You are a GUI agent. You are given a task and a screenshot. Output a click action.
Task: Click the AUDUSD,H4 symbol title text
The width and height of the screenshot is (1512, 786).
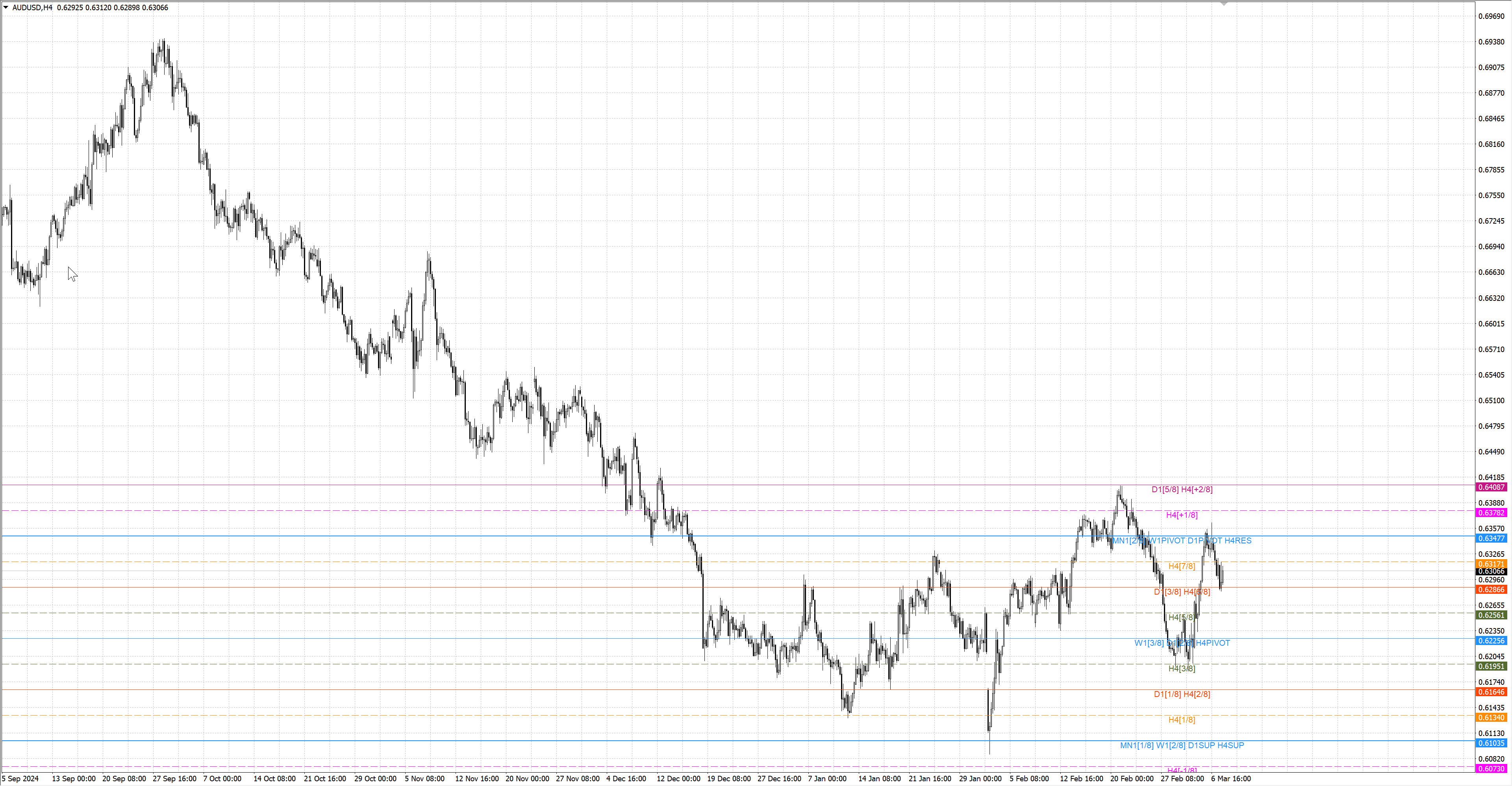tap(32, 7)
